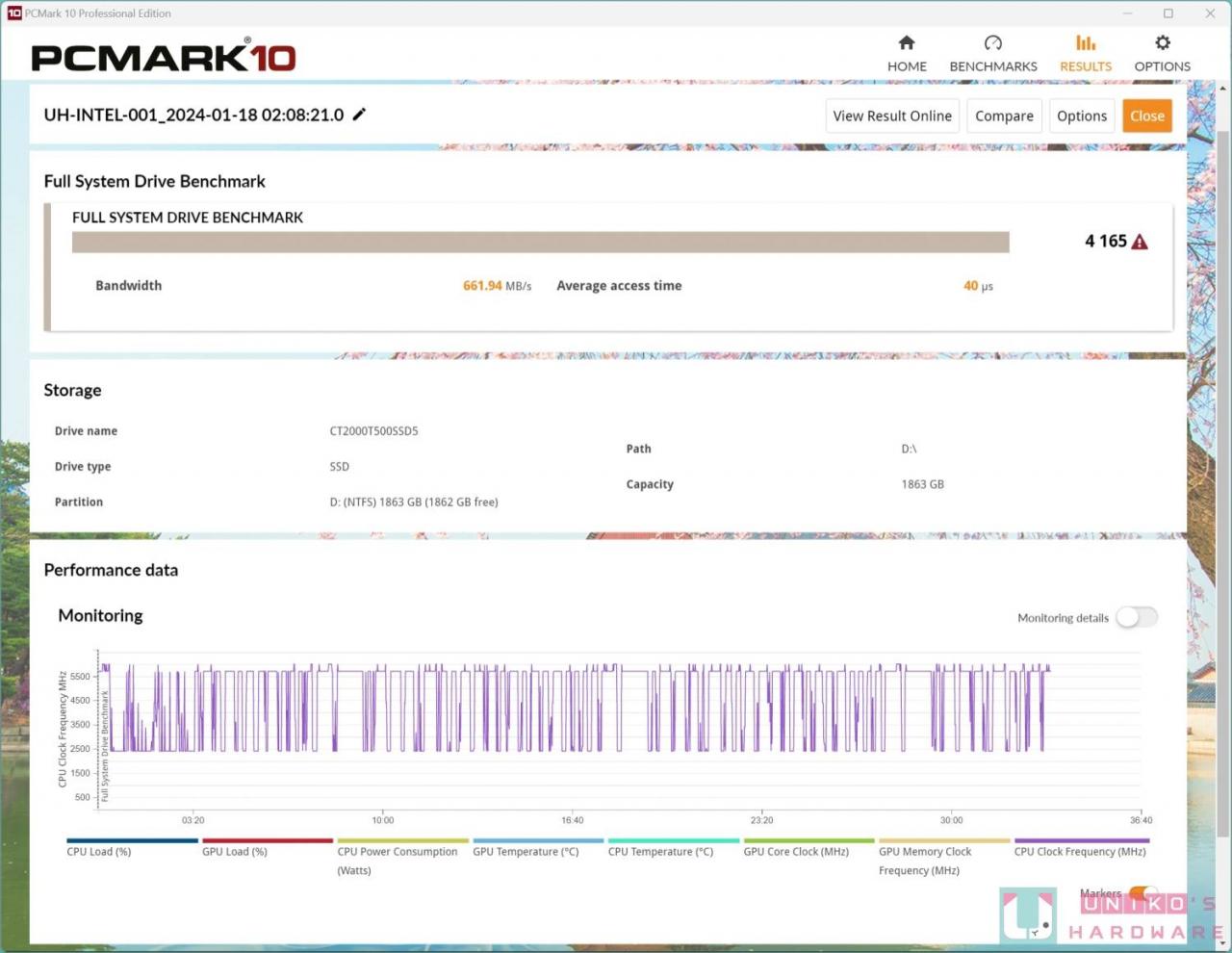Click the 661.94 MB/s bandwidth value
The width and height of the screenshot is (1232, 953).
coord(497,286)
